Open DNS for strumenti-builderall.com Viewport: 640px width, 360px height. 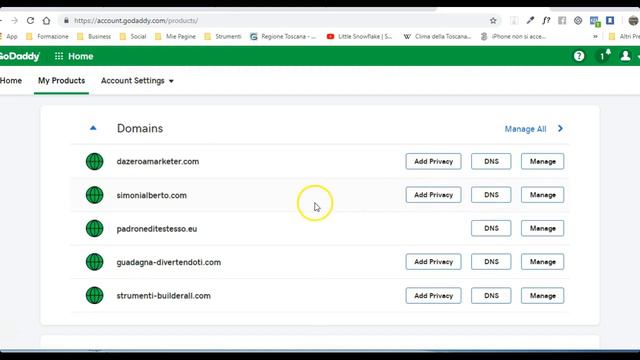point(491,296)
